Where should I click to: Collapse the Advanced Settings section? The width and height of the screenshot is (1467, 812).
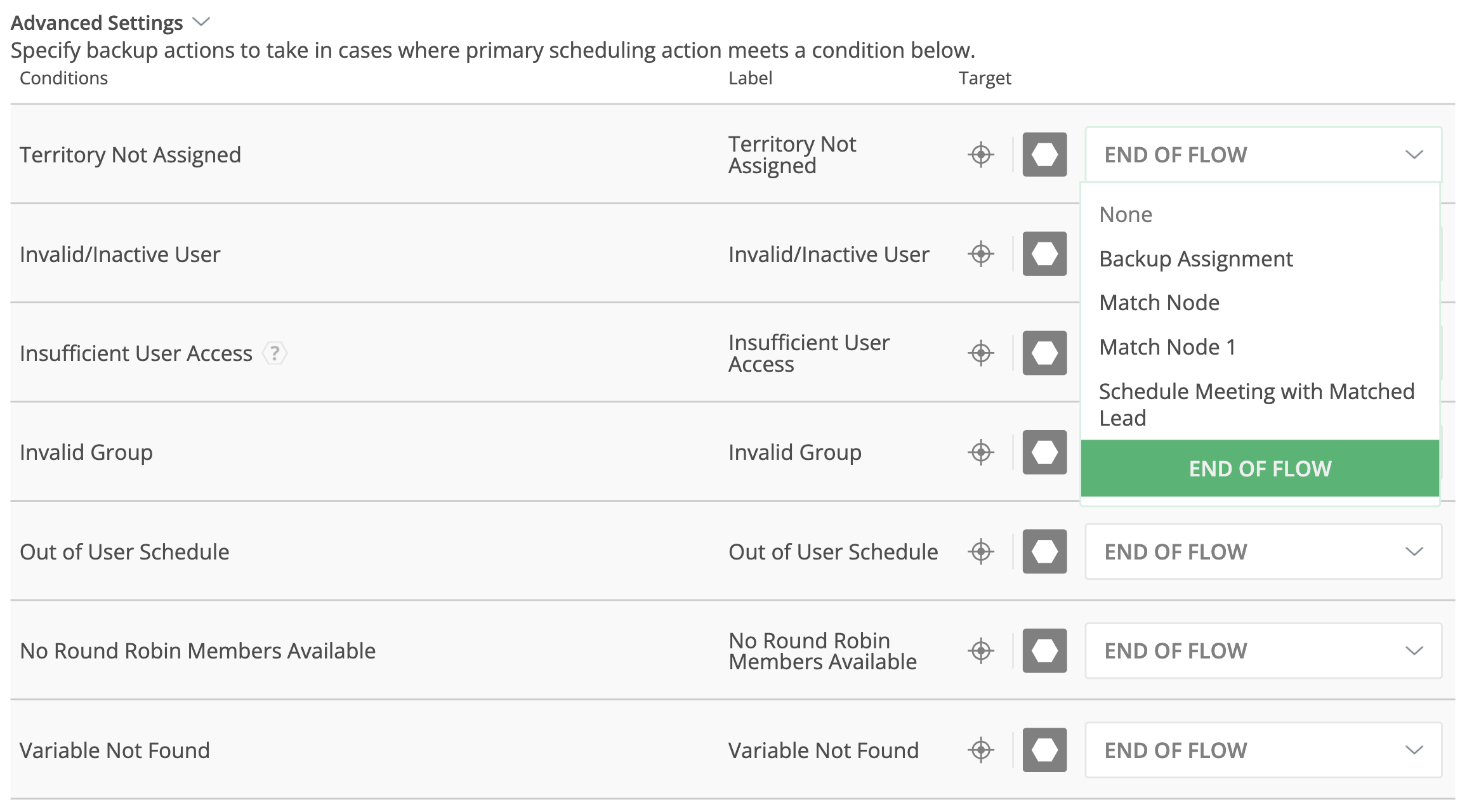[x=201, y=22]
